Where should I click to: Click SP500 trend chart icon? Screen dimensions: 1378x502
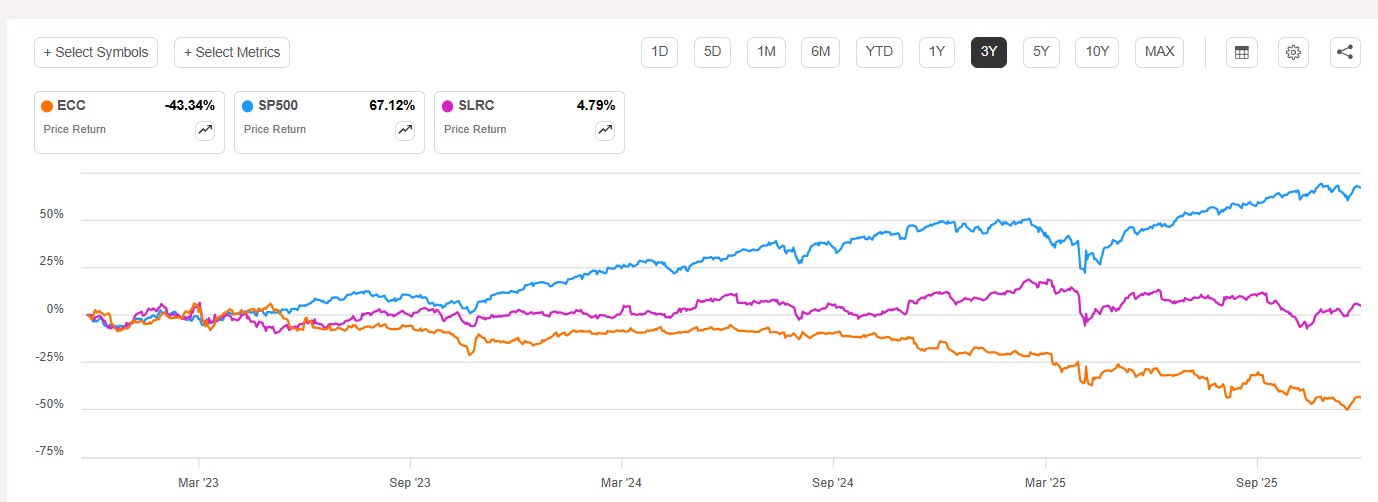tap(405, 130)
